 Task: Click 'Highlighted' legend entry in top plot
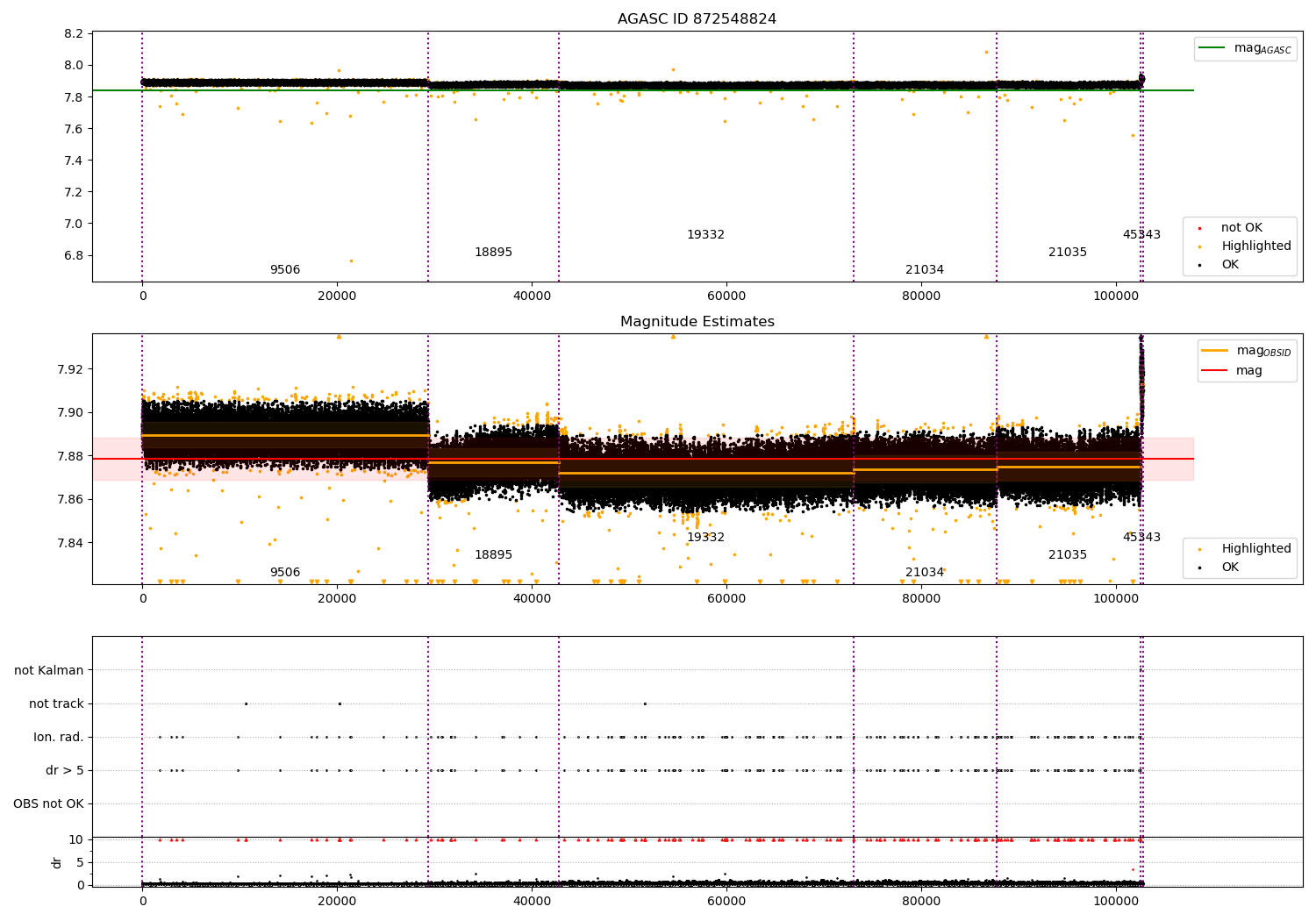tap(1246, 246)
